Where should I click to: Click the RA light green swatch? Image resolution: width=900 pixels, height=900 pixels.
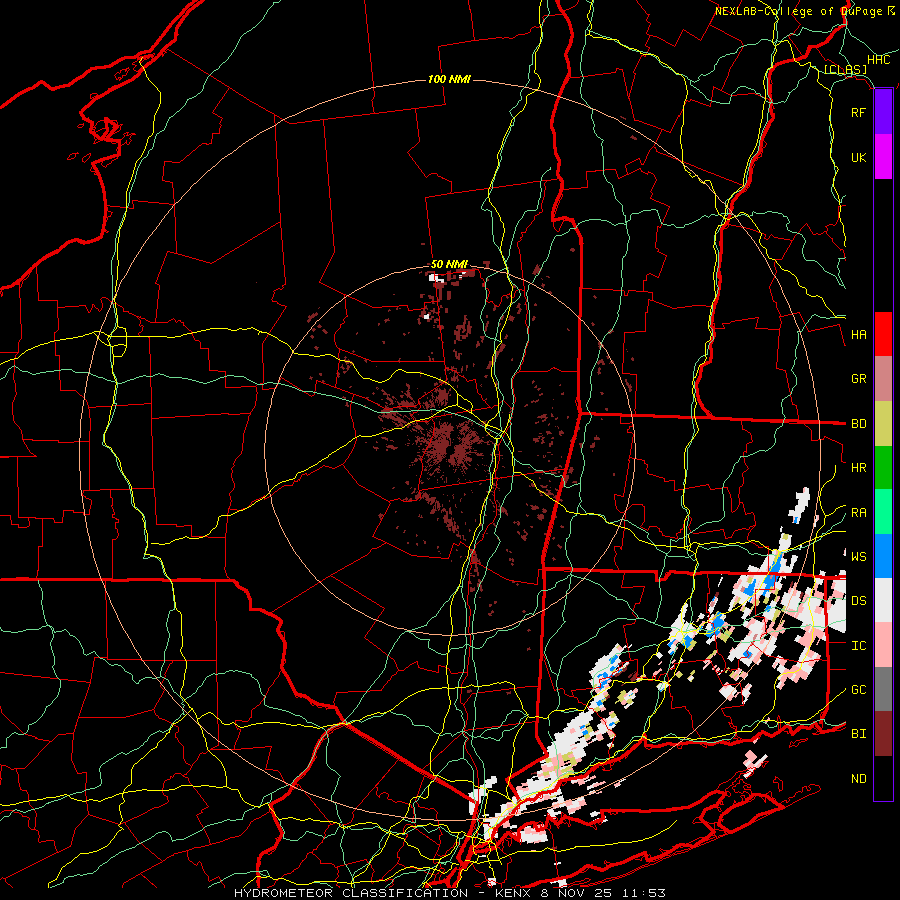point(883,512)
